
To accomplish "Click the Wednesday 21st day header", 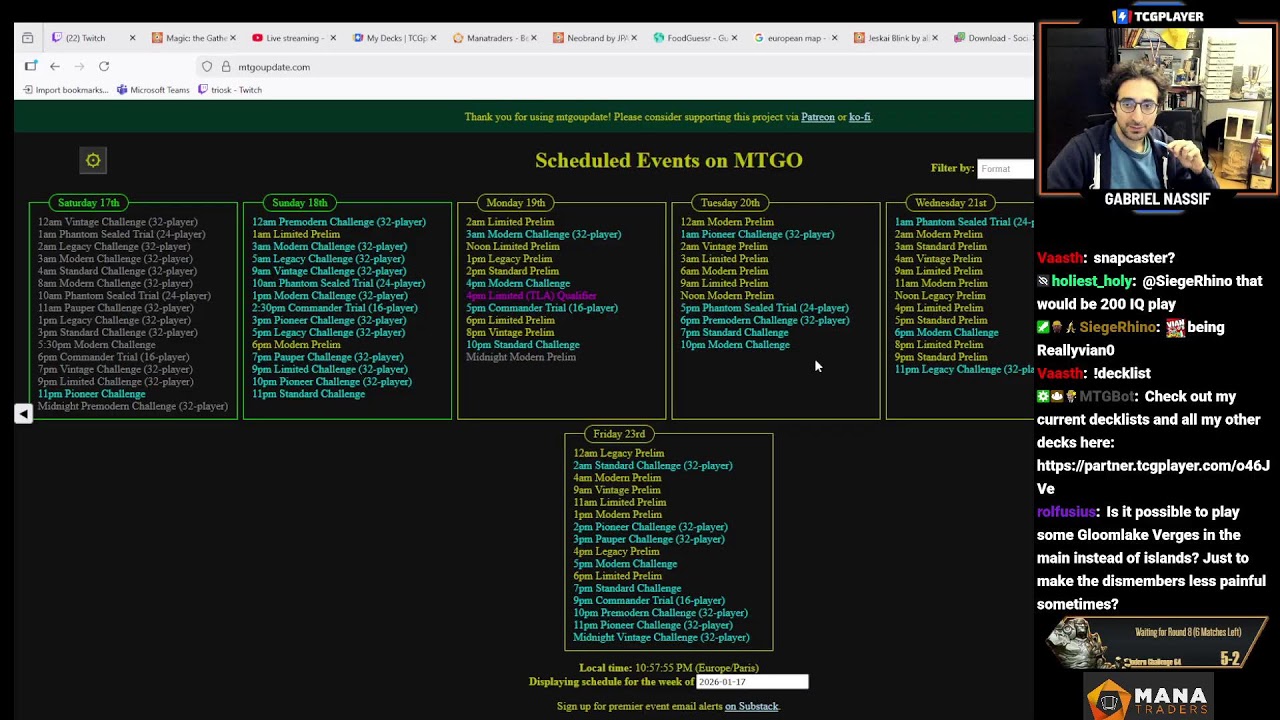I will (951, 203).
